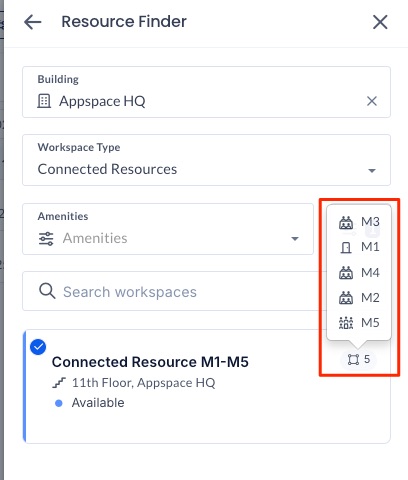Click the amenities sliders icon
This screenshot has height=480, width=408.
click(46, 239)
